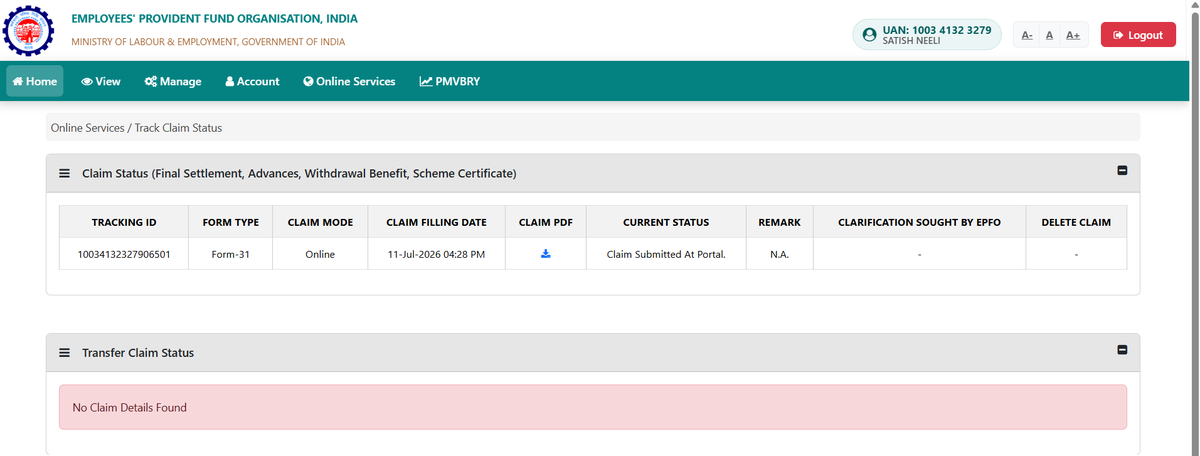Screen dimensions: 1200x456
Task: Increase font size with the A+ button
Action: [1072, 35]
